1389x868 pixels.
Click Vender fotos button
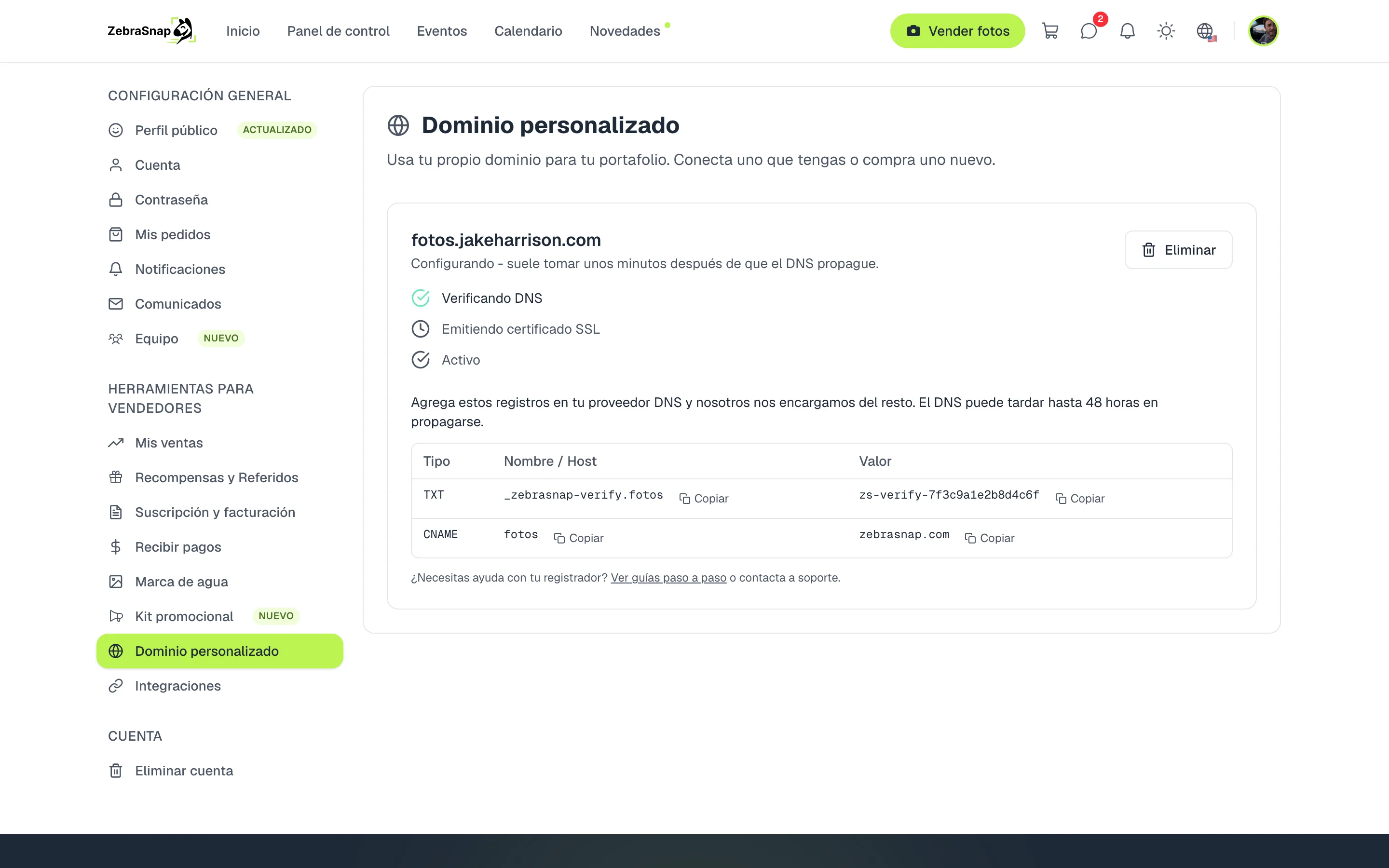pyautogui.click(x=957, y=31)
